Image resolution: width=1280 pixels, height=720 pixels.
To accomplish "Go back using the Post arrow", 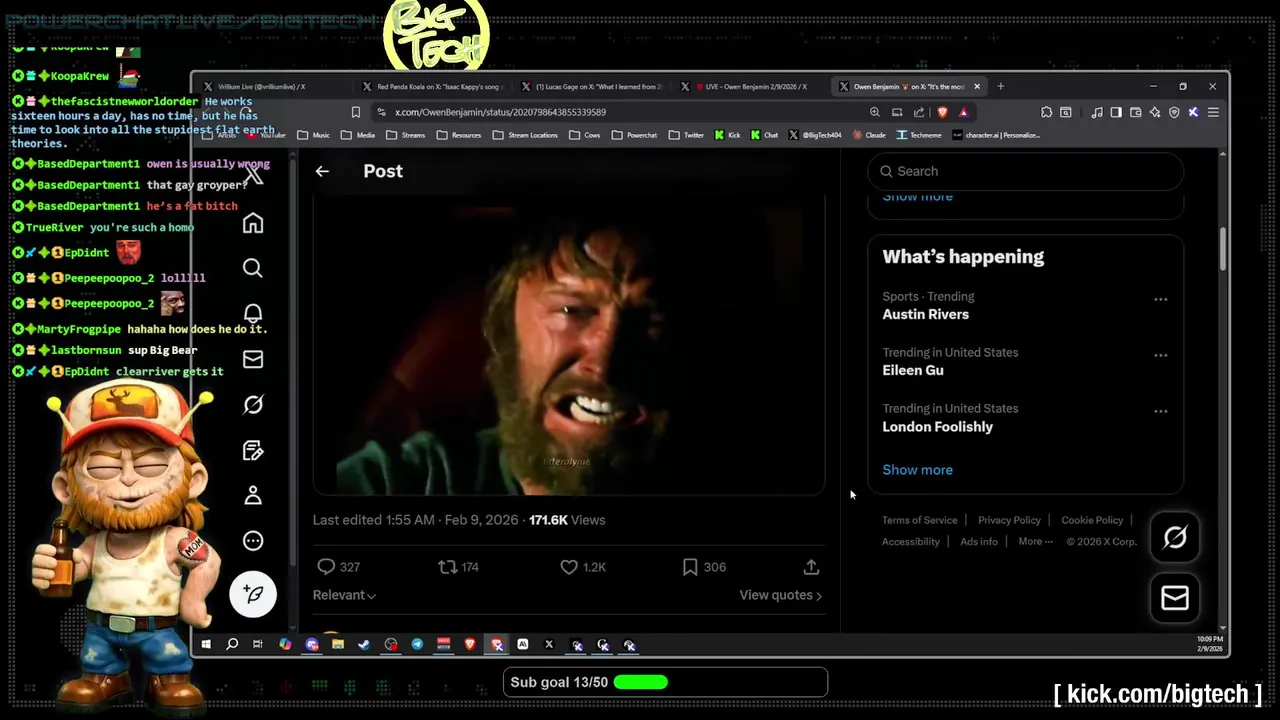I will coord(322,171).
